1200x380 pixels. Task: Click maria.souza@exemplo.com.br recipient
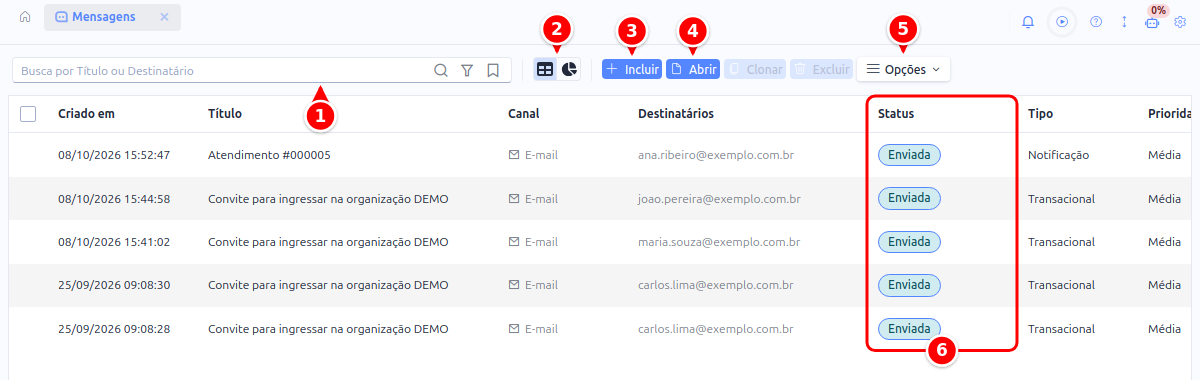(x=718, y=242)
